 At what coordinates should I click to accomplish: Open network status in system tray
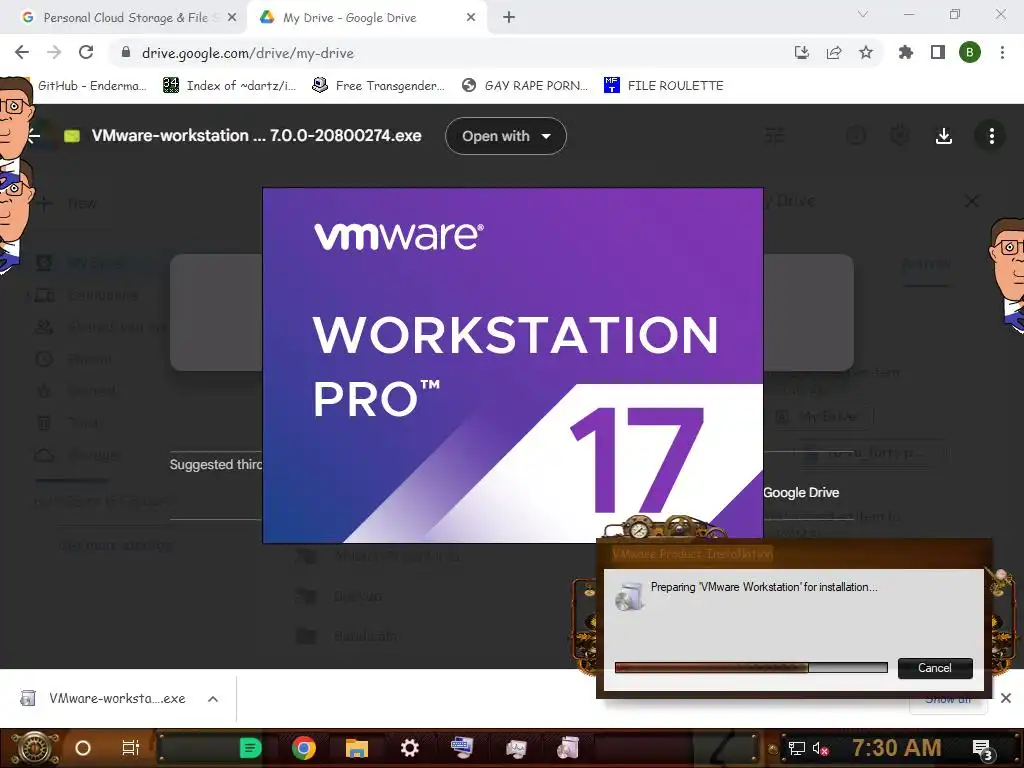click(x=796, y=748)
